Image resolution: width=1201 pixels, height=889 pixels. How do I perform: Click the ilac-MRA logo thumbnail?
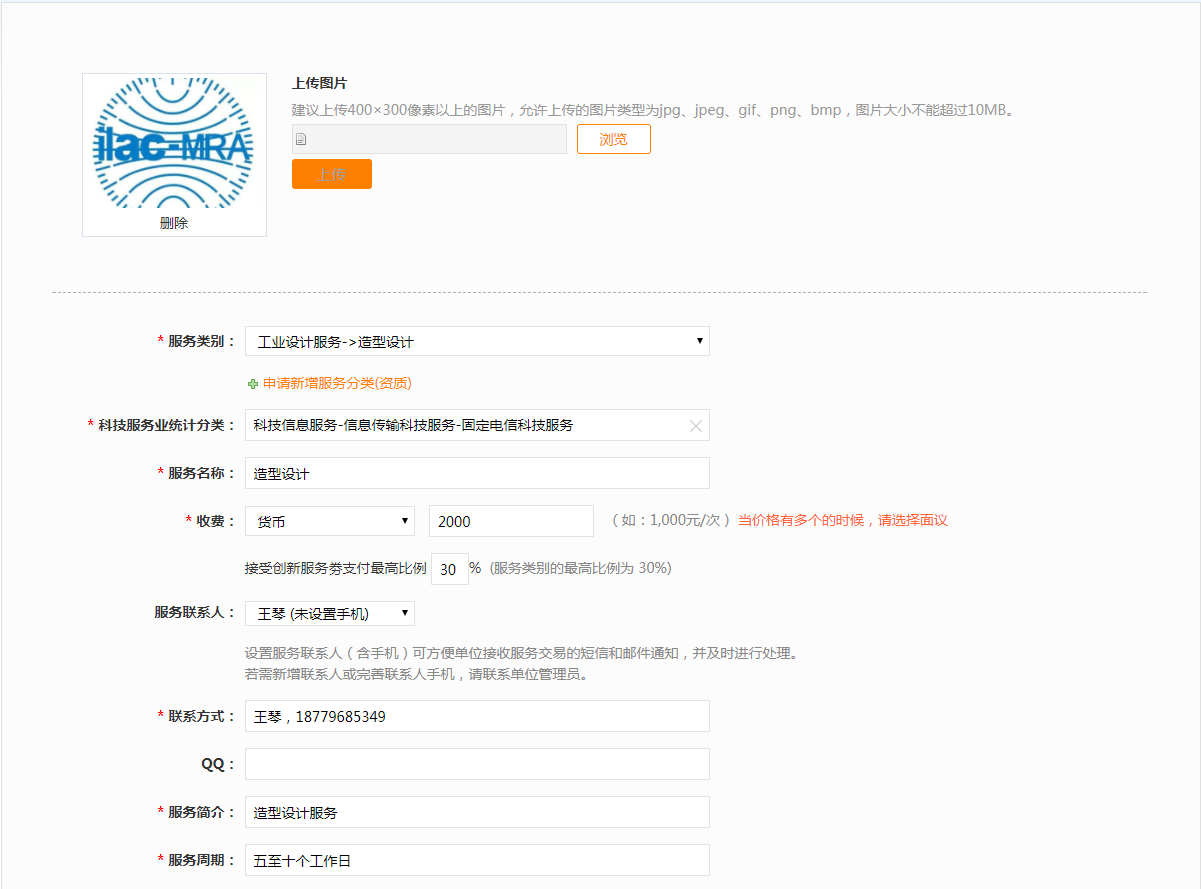click(x=174, y=143)
